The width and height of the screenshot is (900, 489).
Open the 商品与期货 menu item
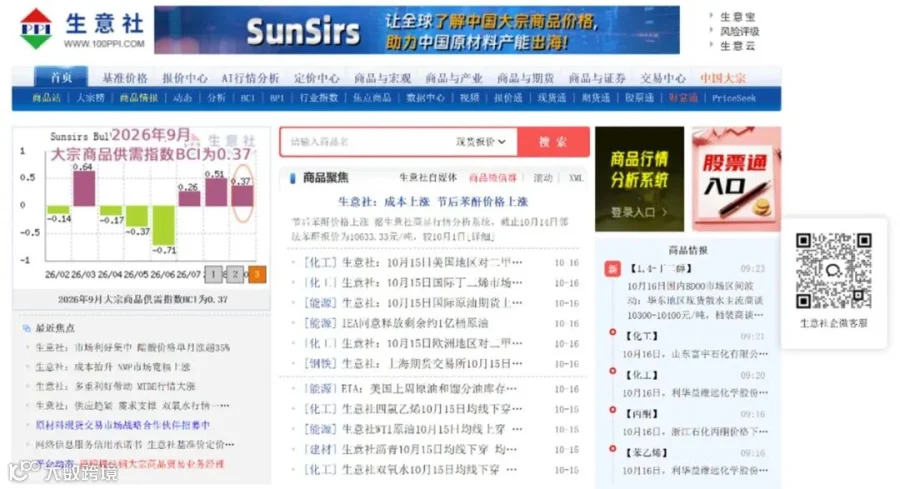click(525, 78)
